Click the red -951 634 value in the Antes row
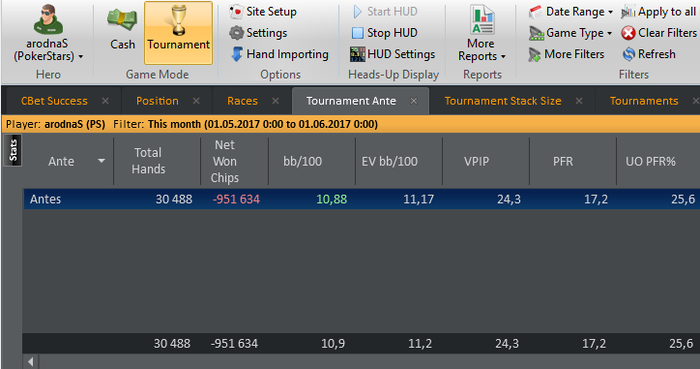This screenshot has height=369, width=700. click(236, 199)
